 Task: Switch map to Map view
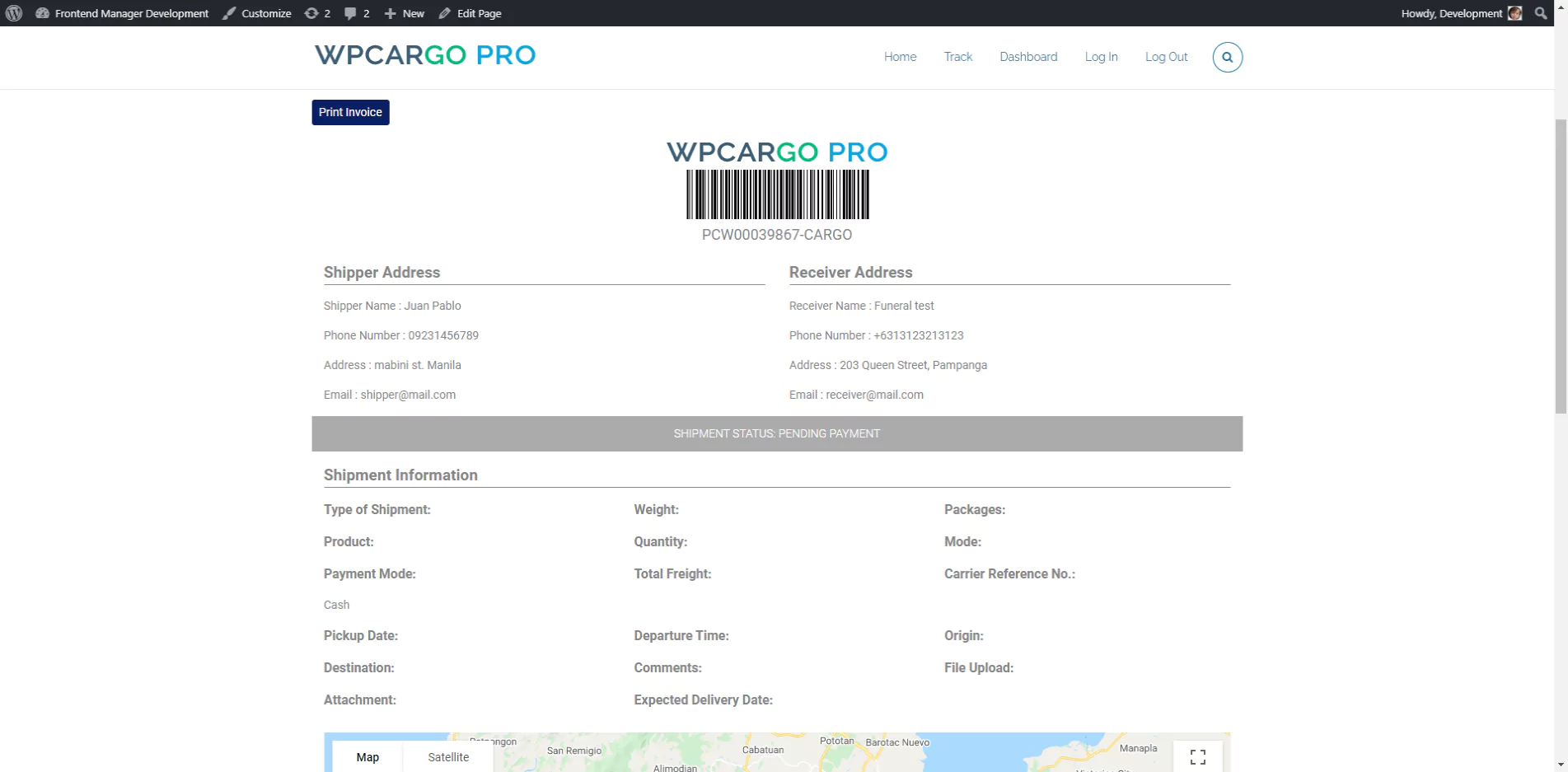[x=367, y=757]
